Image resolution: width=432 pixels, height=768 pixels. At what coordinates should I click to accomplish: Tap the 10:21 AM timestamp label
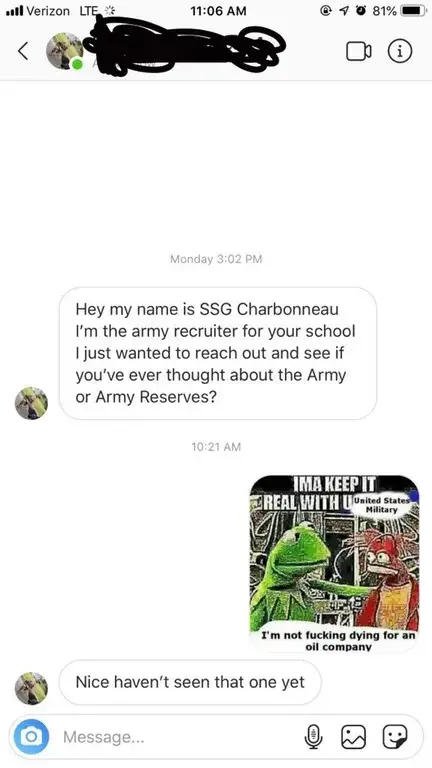(x=216, y=446)
